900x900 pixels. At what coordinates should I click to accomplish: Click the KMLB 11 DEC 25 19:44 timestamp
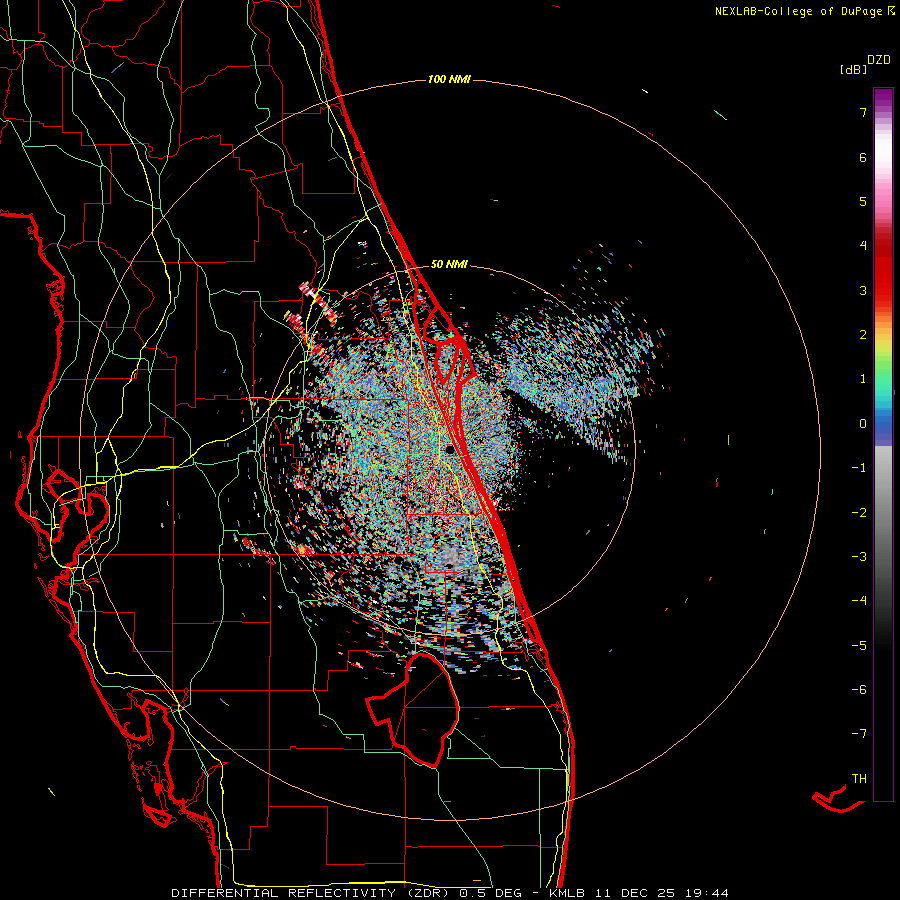(639, 893)
